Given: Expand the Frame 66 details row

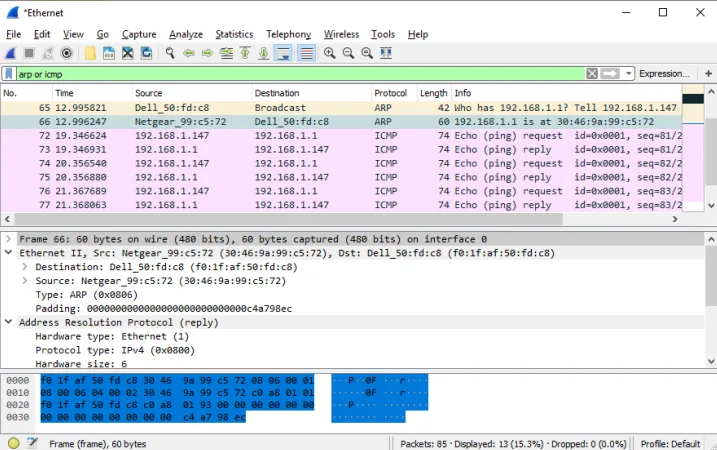Looking at the screenshot, I should coord(8,239).
